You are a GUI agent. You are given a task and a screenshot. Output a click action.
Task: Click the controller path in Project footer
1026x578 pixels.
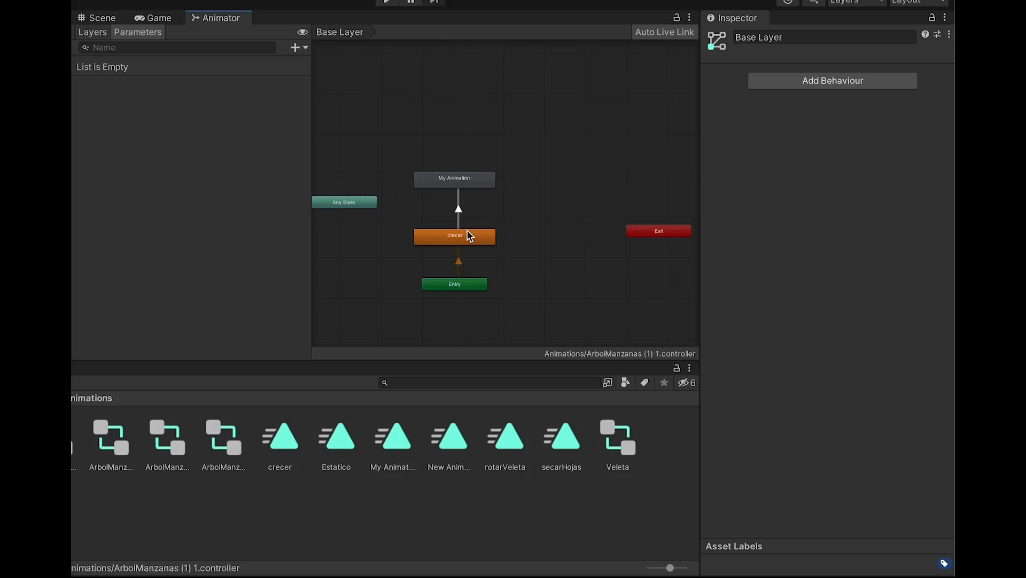(156, 568)
